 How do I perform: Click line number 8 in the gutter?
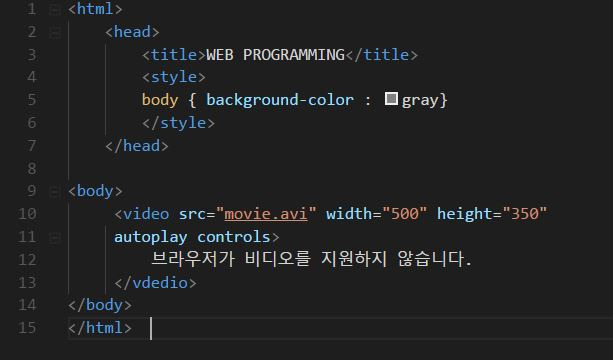[x=32, y=169]
